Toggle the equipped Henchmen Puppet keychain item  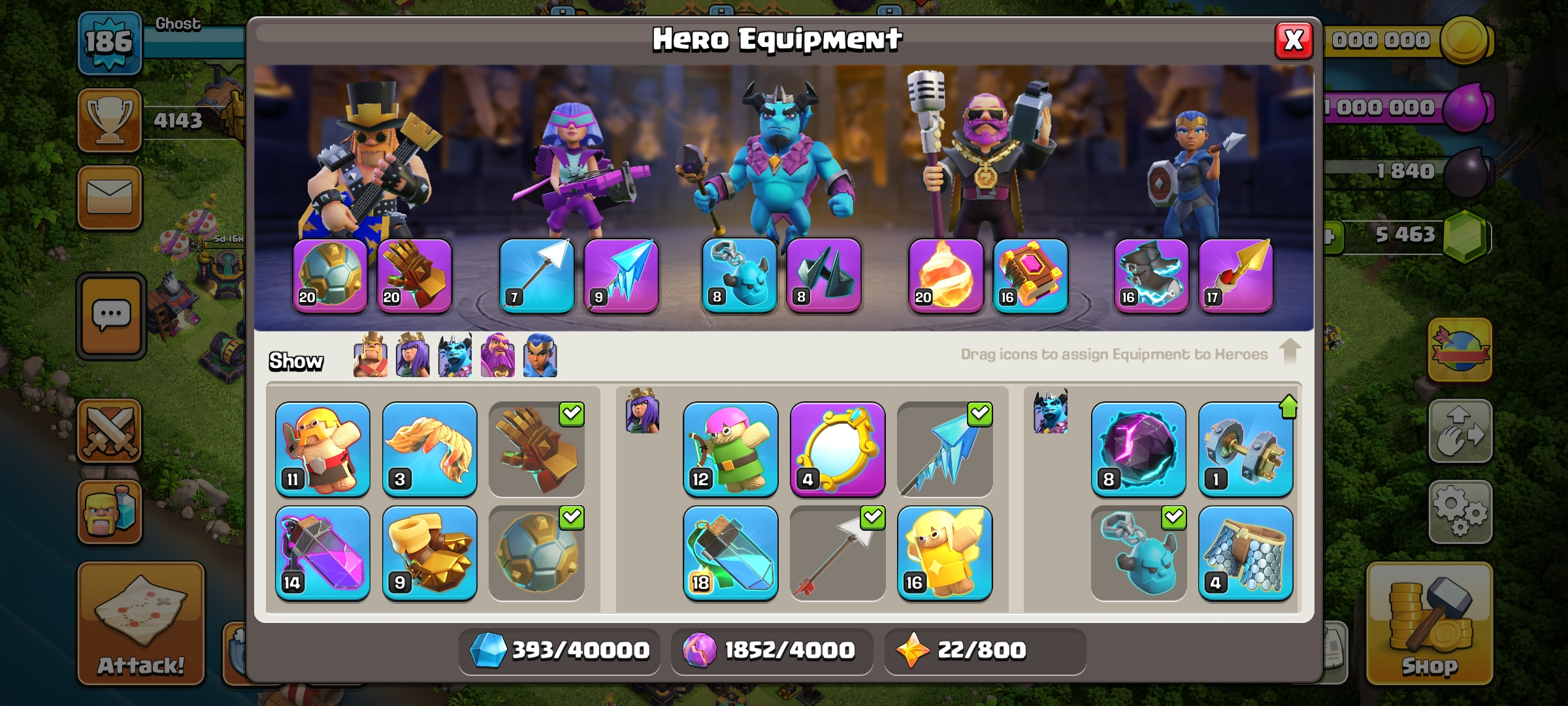(x=1138, y=554)
